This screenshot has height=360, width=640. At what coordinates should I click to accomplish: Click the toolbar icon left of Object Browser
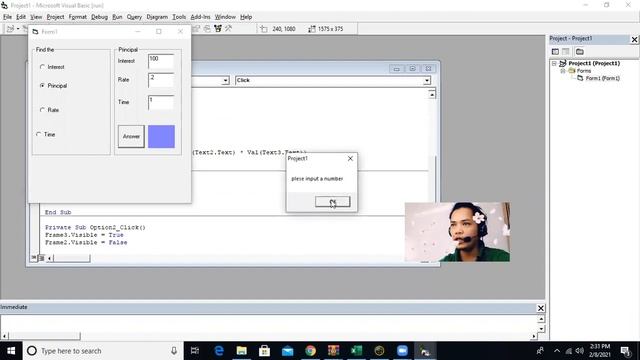pyautogui.click(x=207, y=29)
